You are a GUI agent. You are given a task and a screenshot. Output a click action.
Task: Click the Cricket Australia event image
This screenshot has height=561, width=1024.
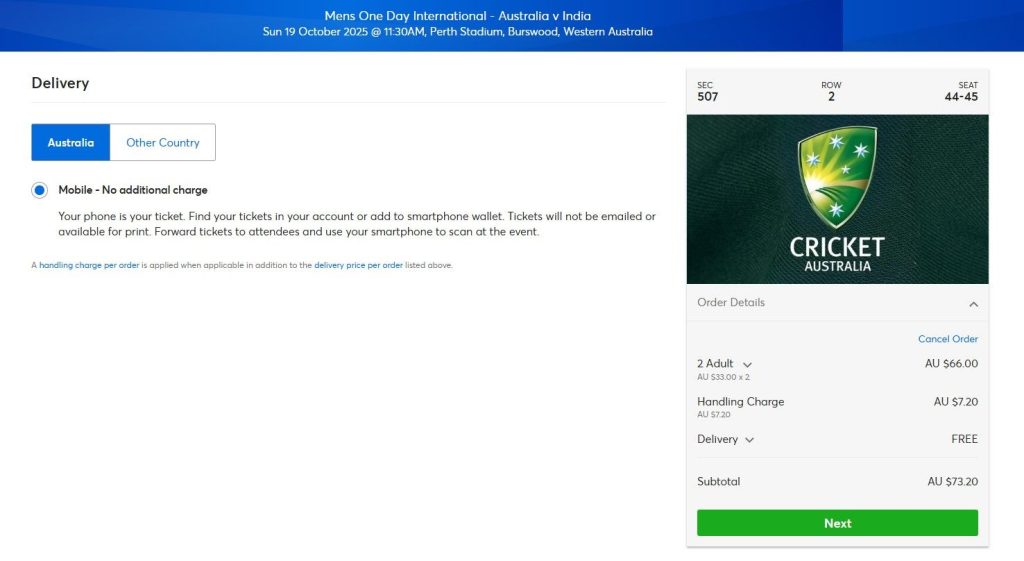[837, 199]
